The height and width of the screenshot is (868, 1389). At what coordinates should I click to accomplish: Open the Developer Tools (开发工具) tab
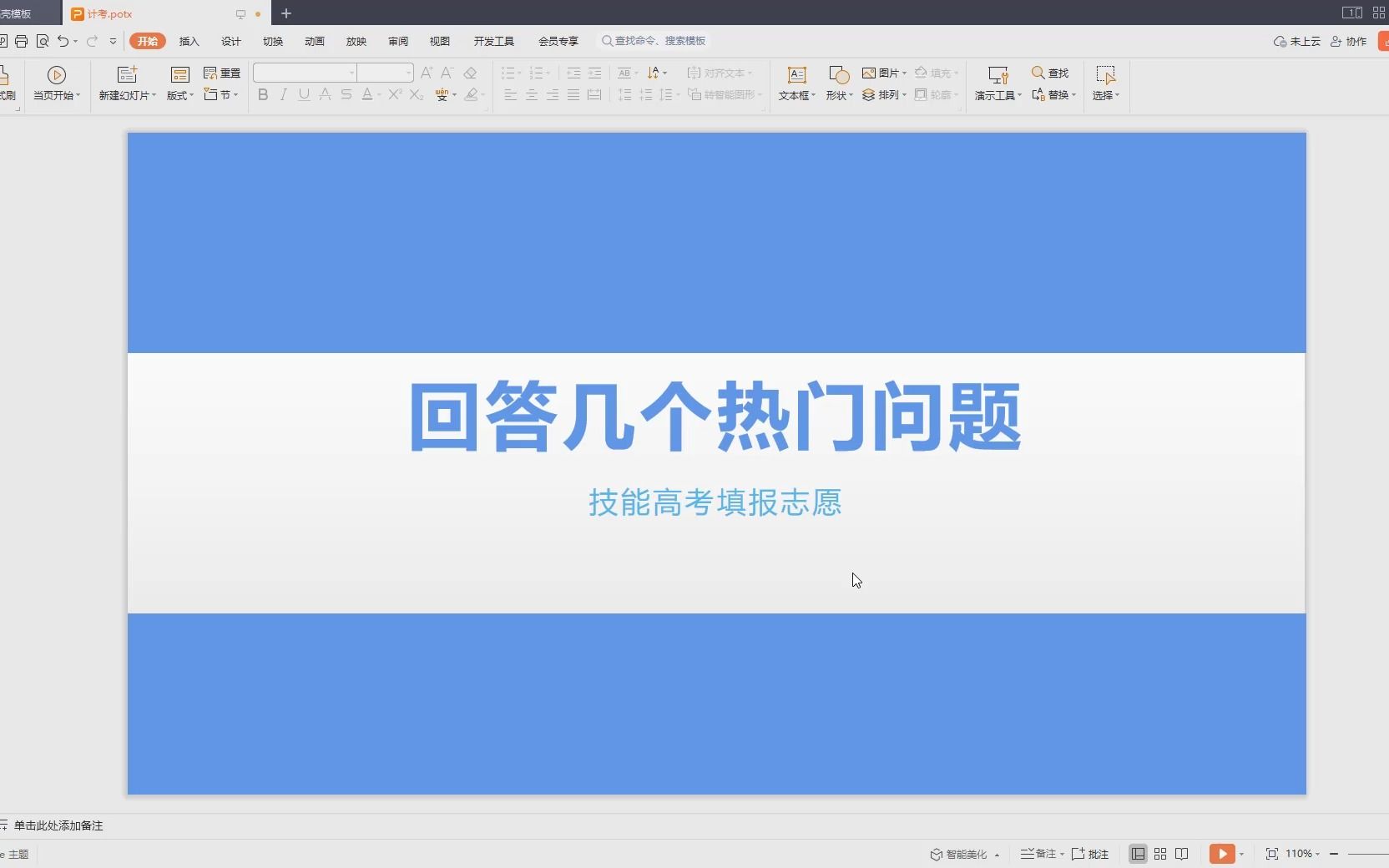(x=494, y=41)
